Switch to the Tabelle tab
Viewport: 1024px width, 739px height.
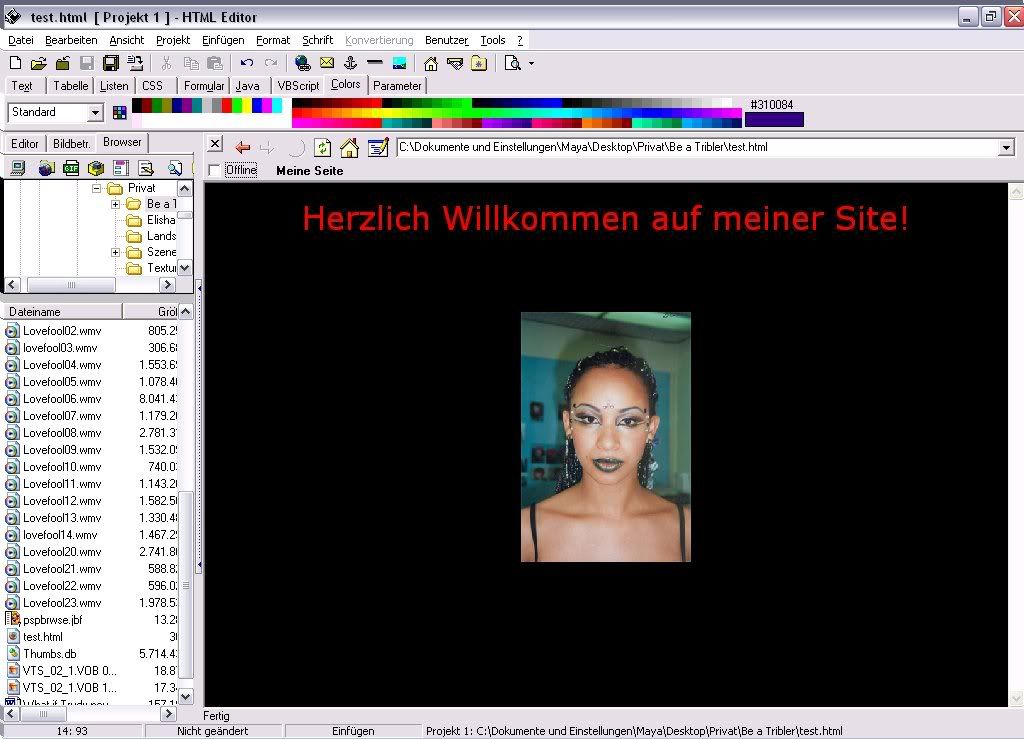[71, 86]
